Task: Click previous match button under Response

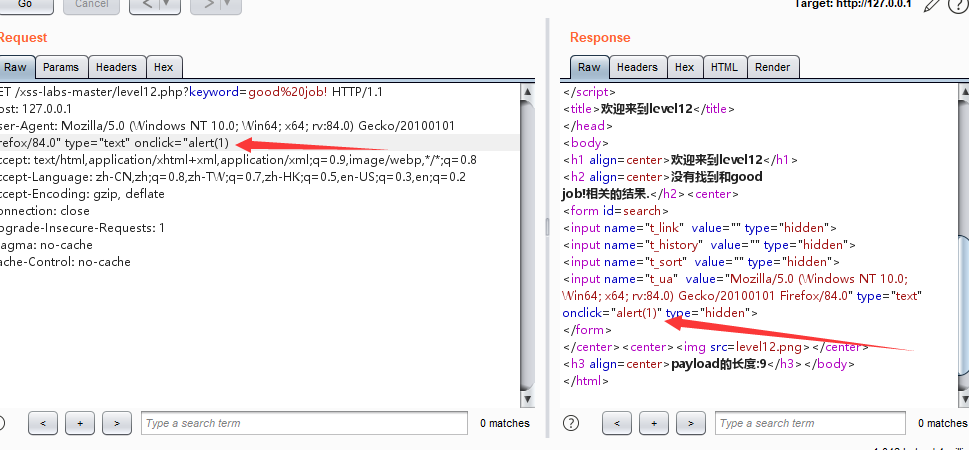Action: pyautogui.click(x=617, y=423)
